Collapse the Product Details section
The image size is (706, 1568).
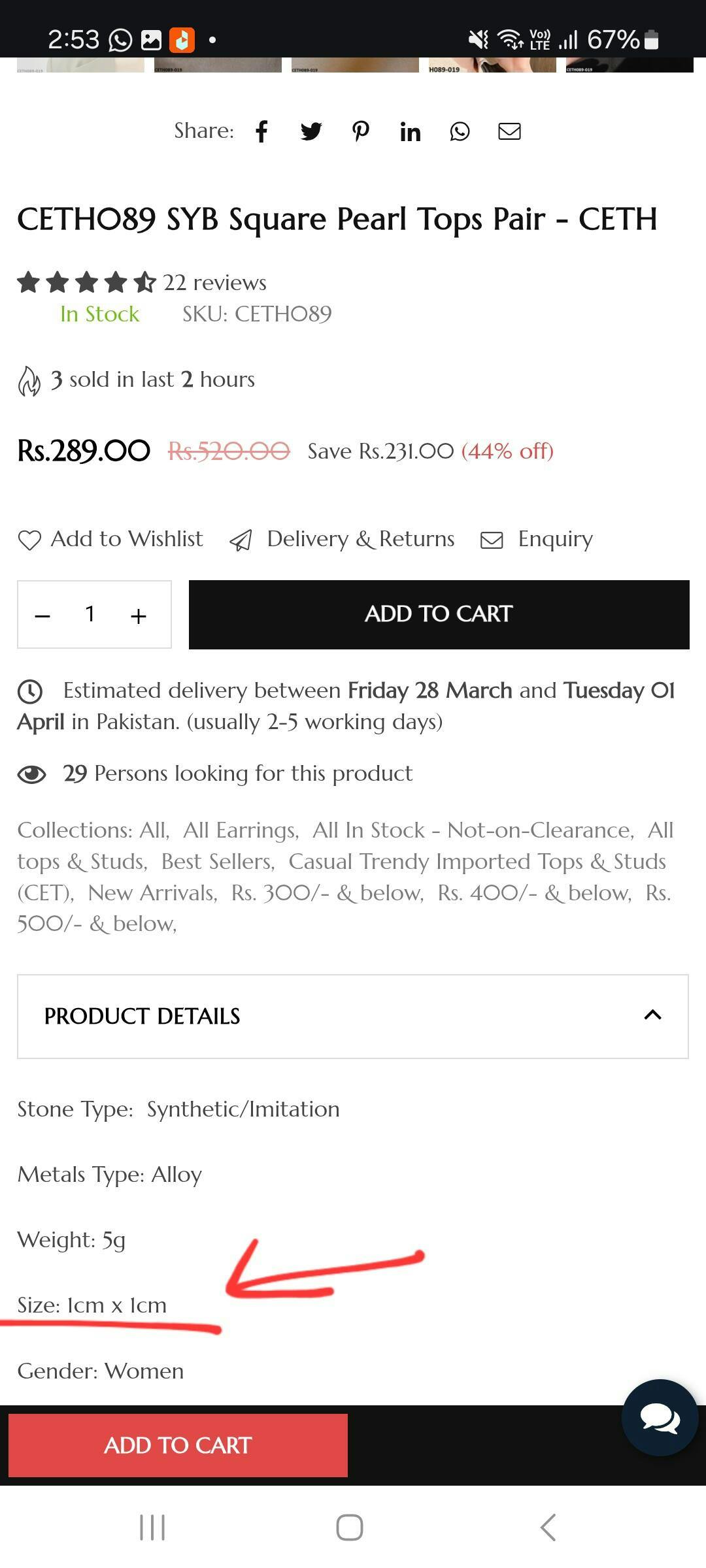(652, 1015)
